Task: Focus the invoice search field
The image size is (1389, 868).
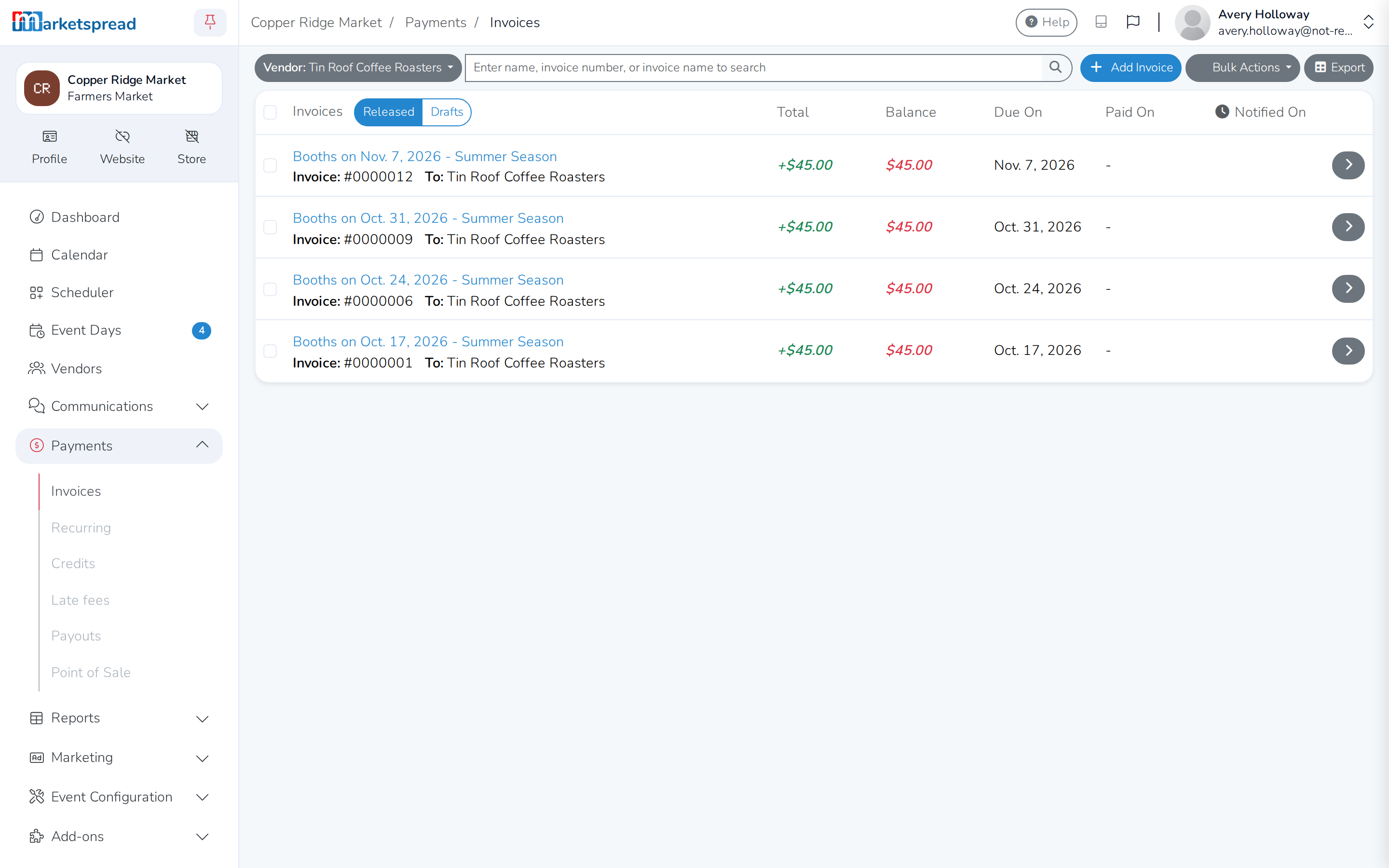Action: click(753, 68)
